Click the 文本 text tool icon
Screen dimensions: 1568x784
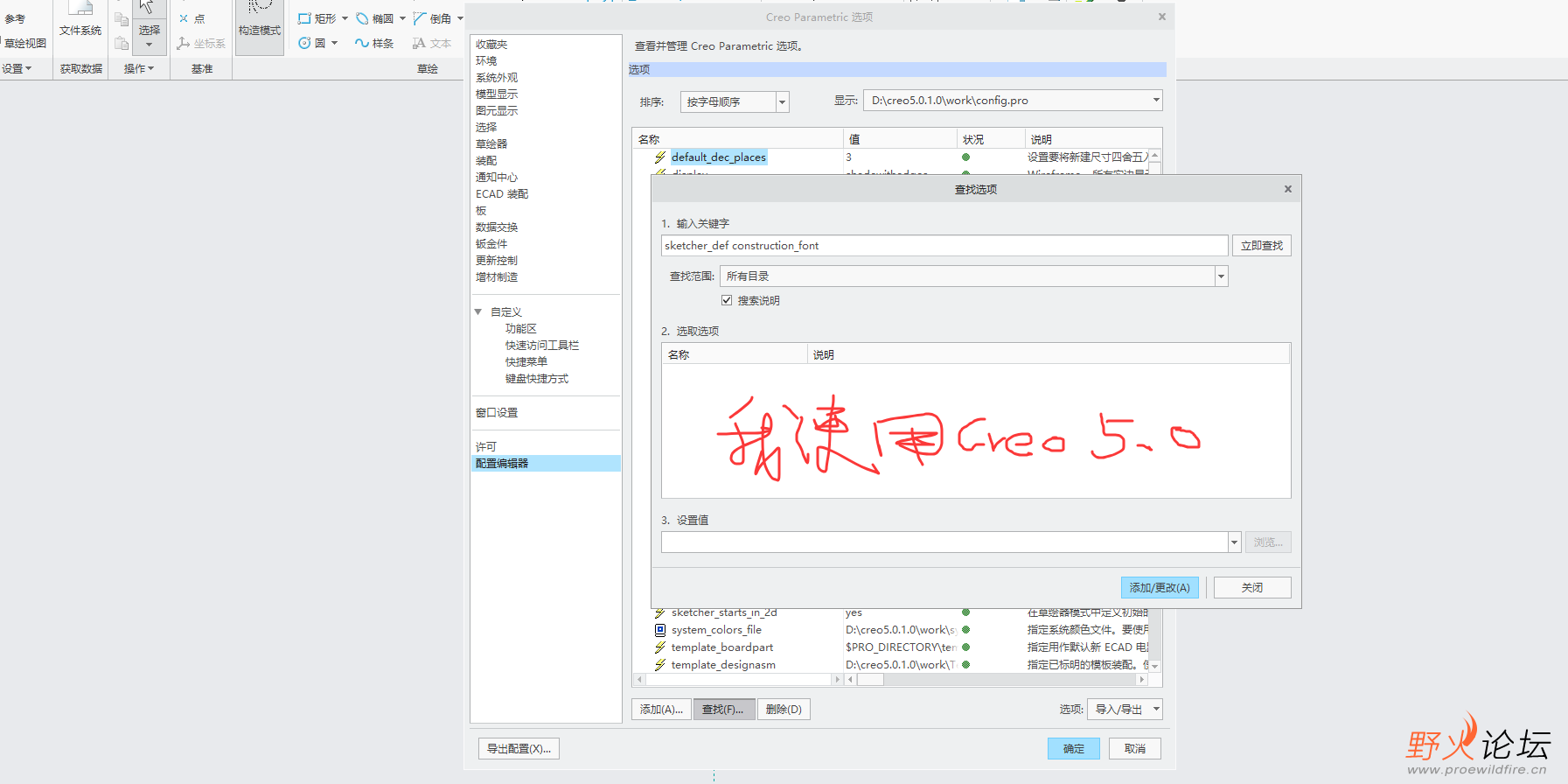tap(419, 43)
